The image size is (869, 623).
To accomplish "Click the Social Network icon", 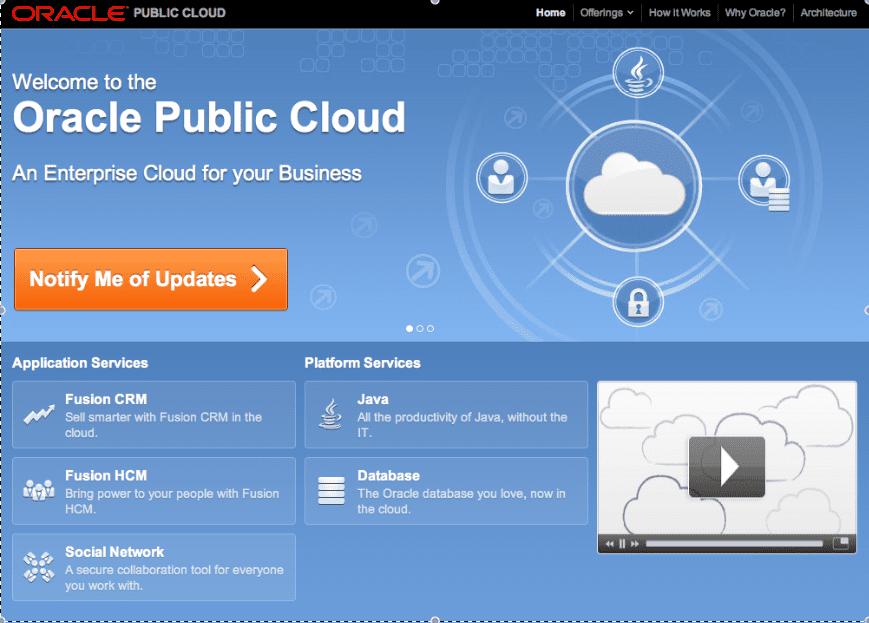I will 39,566.
